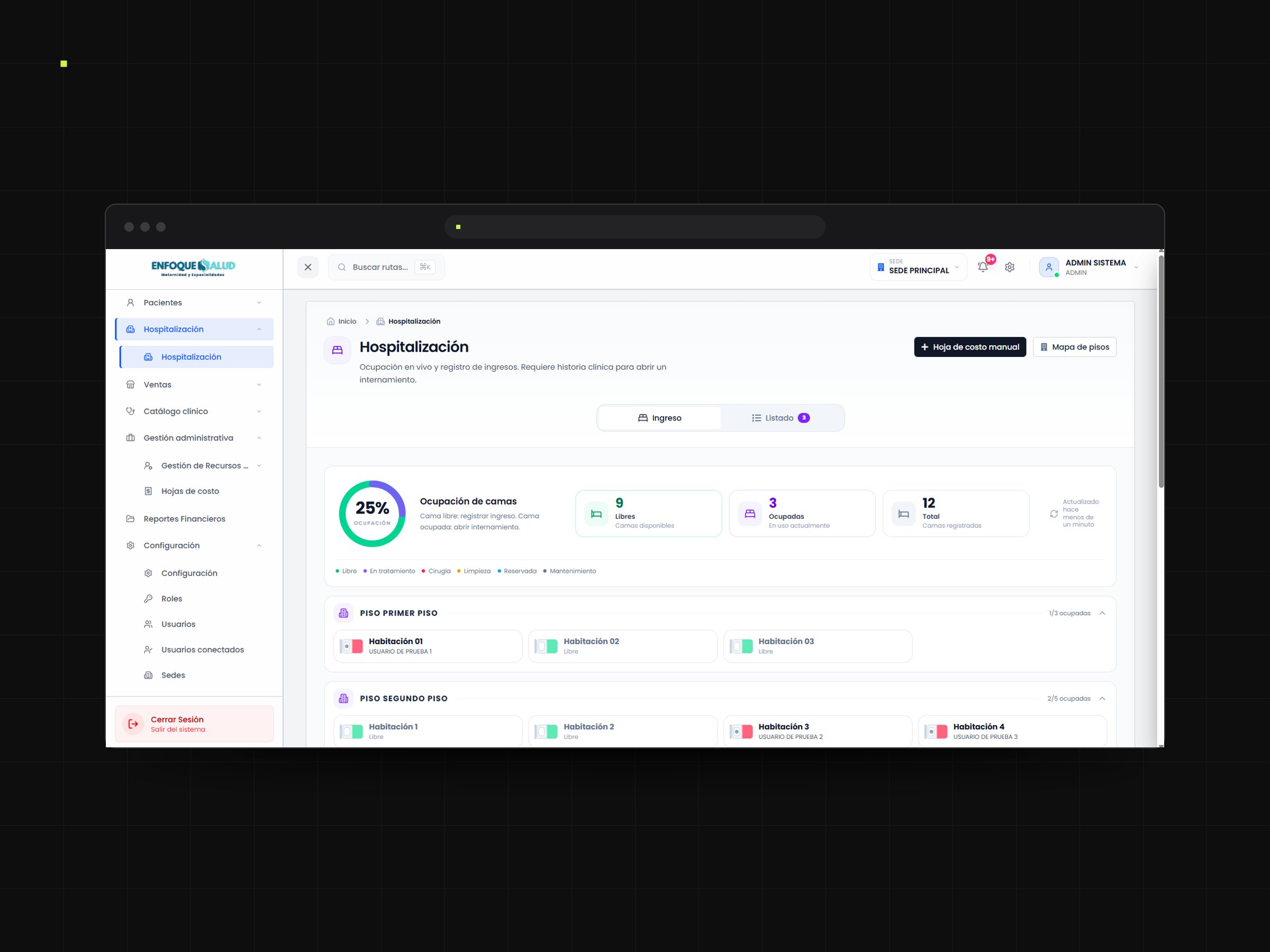Open the Sede Principal dropdown
The height and width of the screenshot is (952, 1270).
click(x=918, y=267)
